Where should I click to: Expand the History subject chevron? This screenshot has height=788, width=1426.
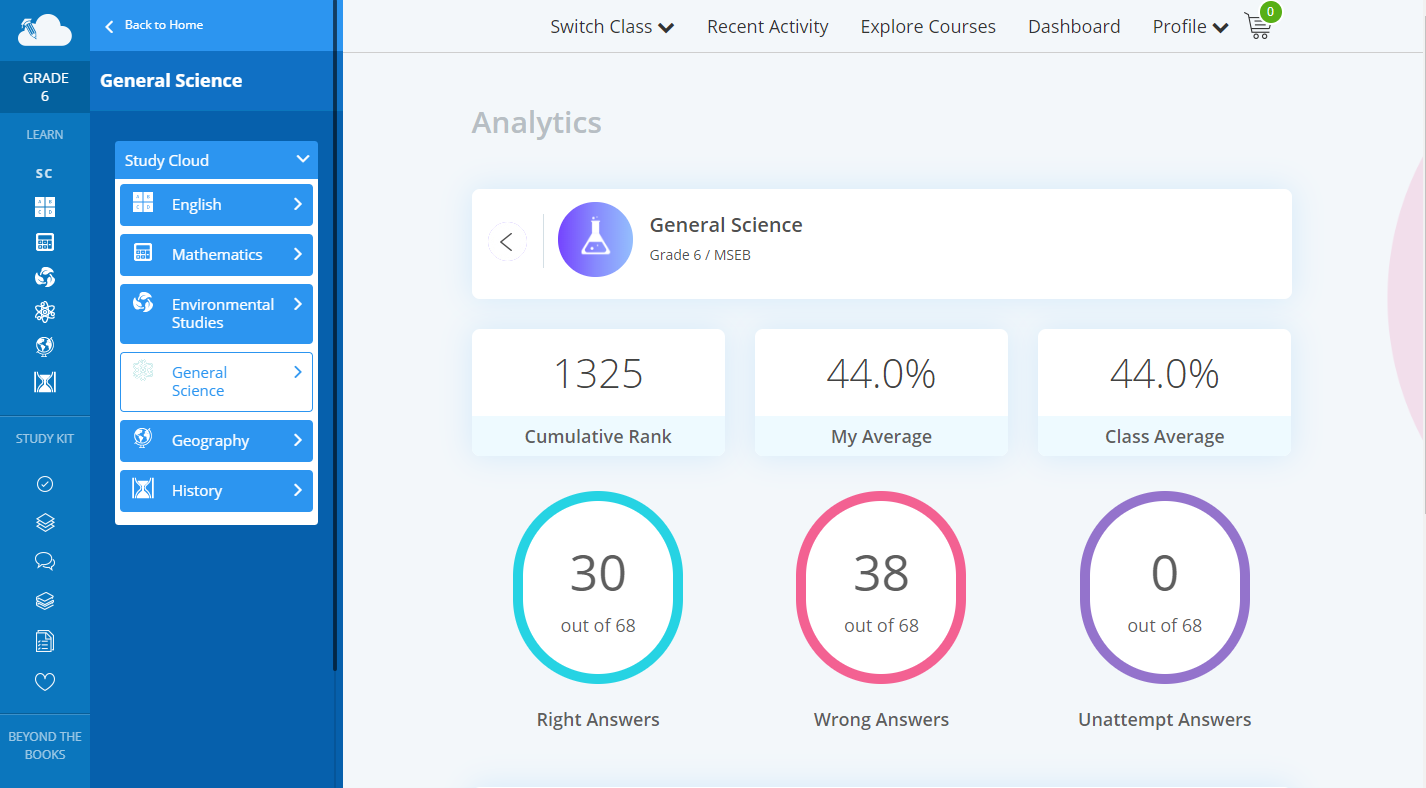(x=297, y=490)
